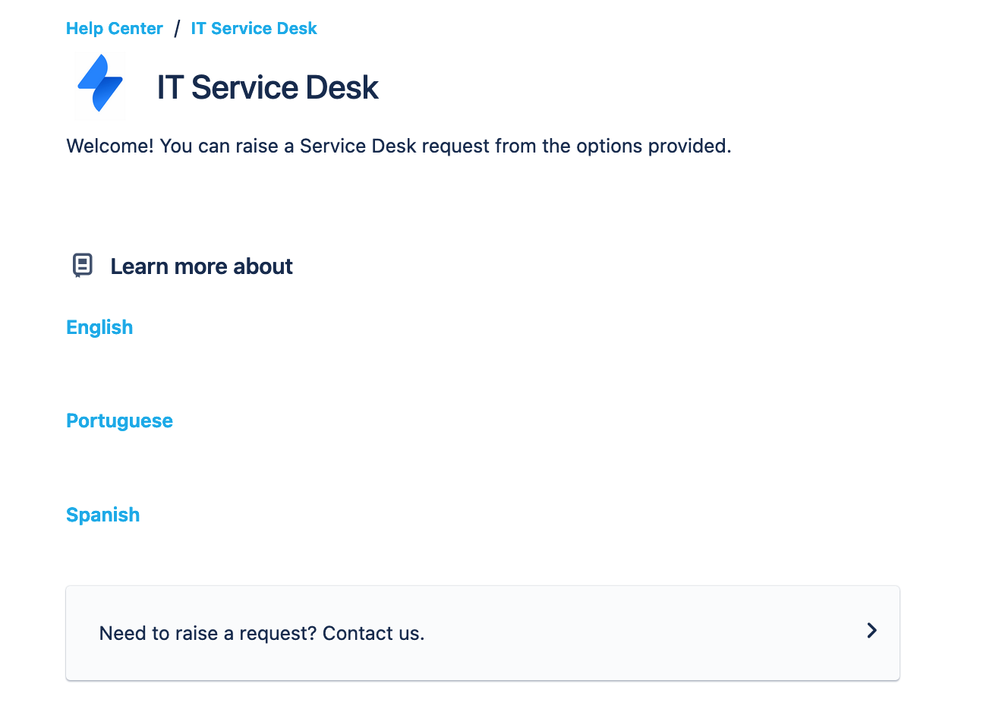Viewport: 999px width, 712px height.
Task: Select the Portuguese knowledge category
Action: [119, 421]
